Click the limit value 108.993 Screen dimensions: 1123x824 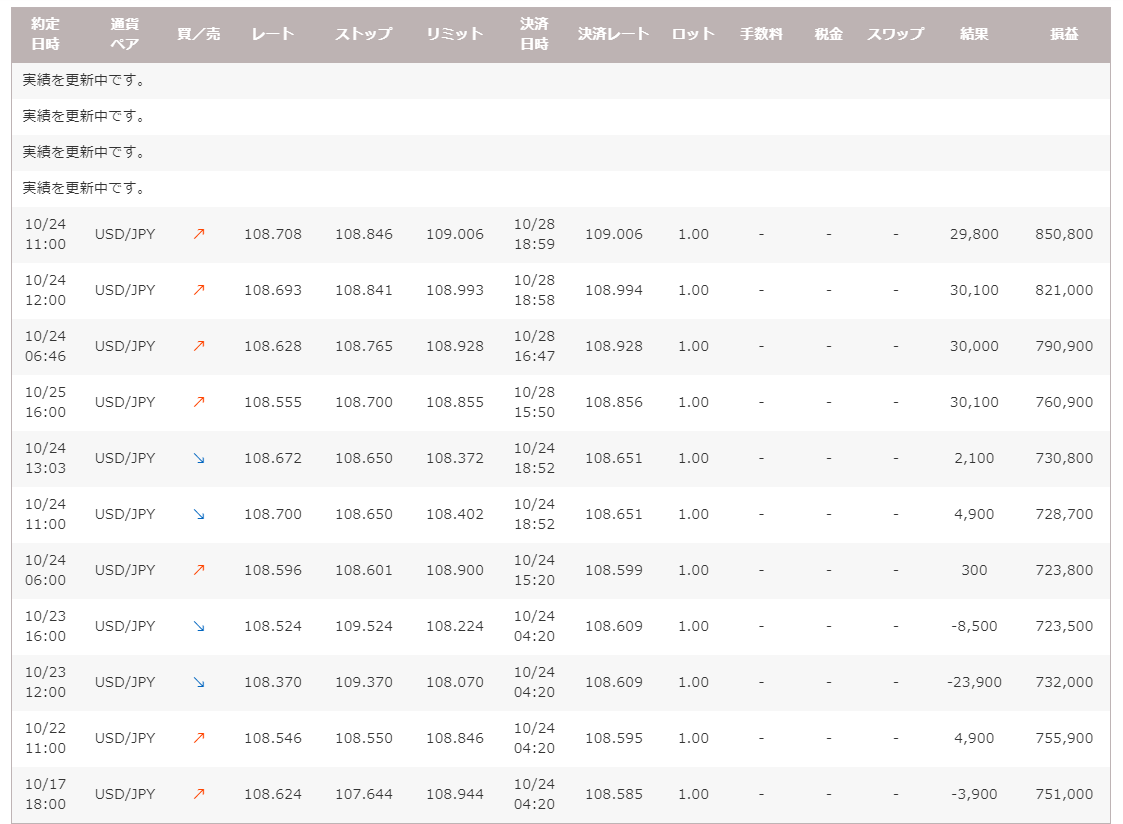click(x=455, y=290)
